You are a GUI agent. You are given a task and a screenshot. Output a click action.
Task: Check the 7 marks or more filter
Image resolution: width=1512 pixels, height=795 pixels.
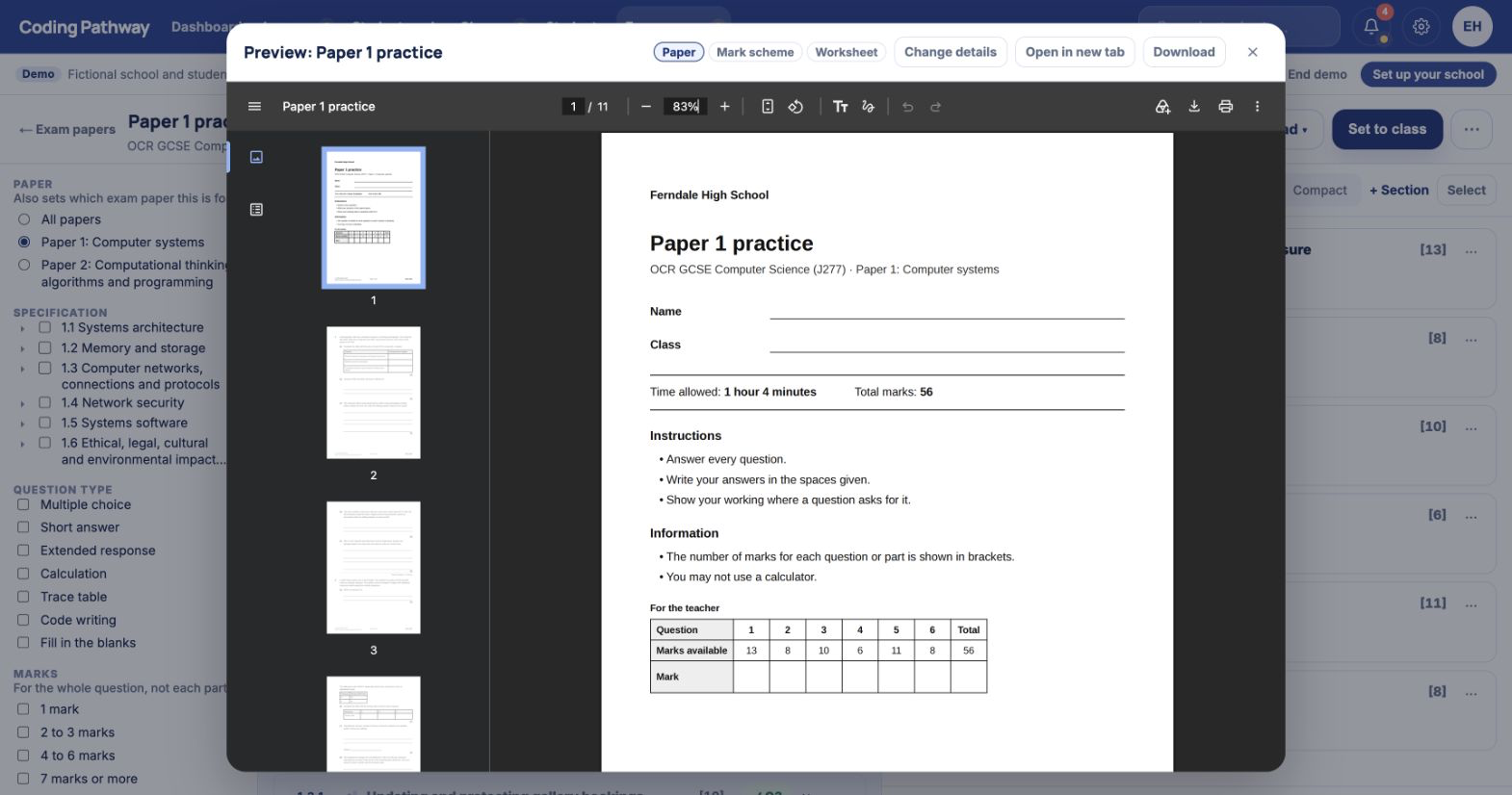point(23,779)
